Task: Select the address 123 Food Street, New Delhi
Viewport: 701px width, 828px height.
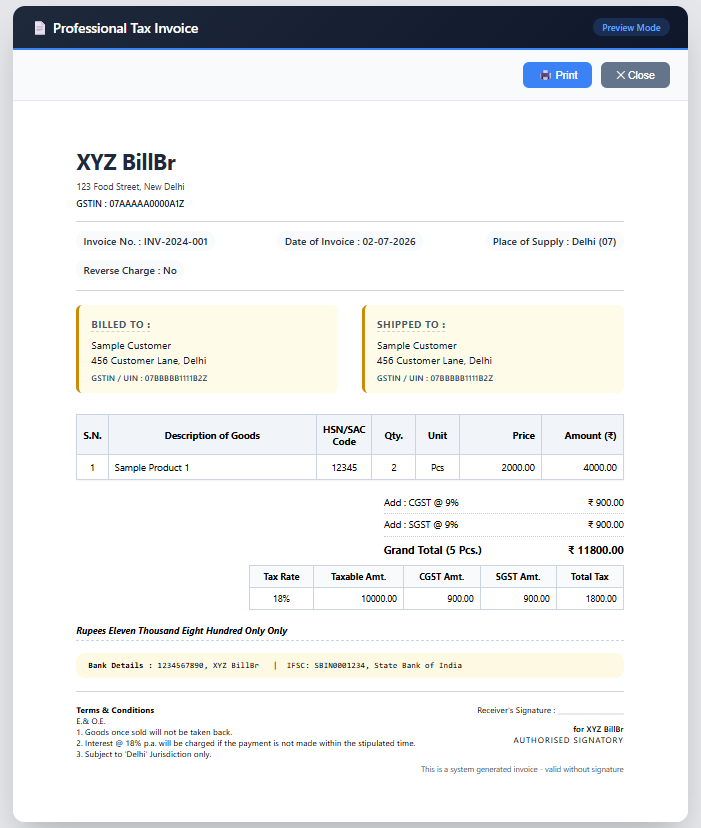Action: [x=130, y=187]
